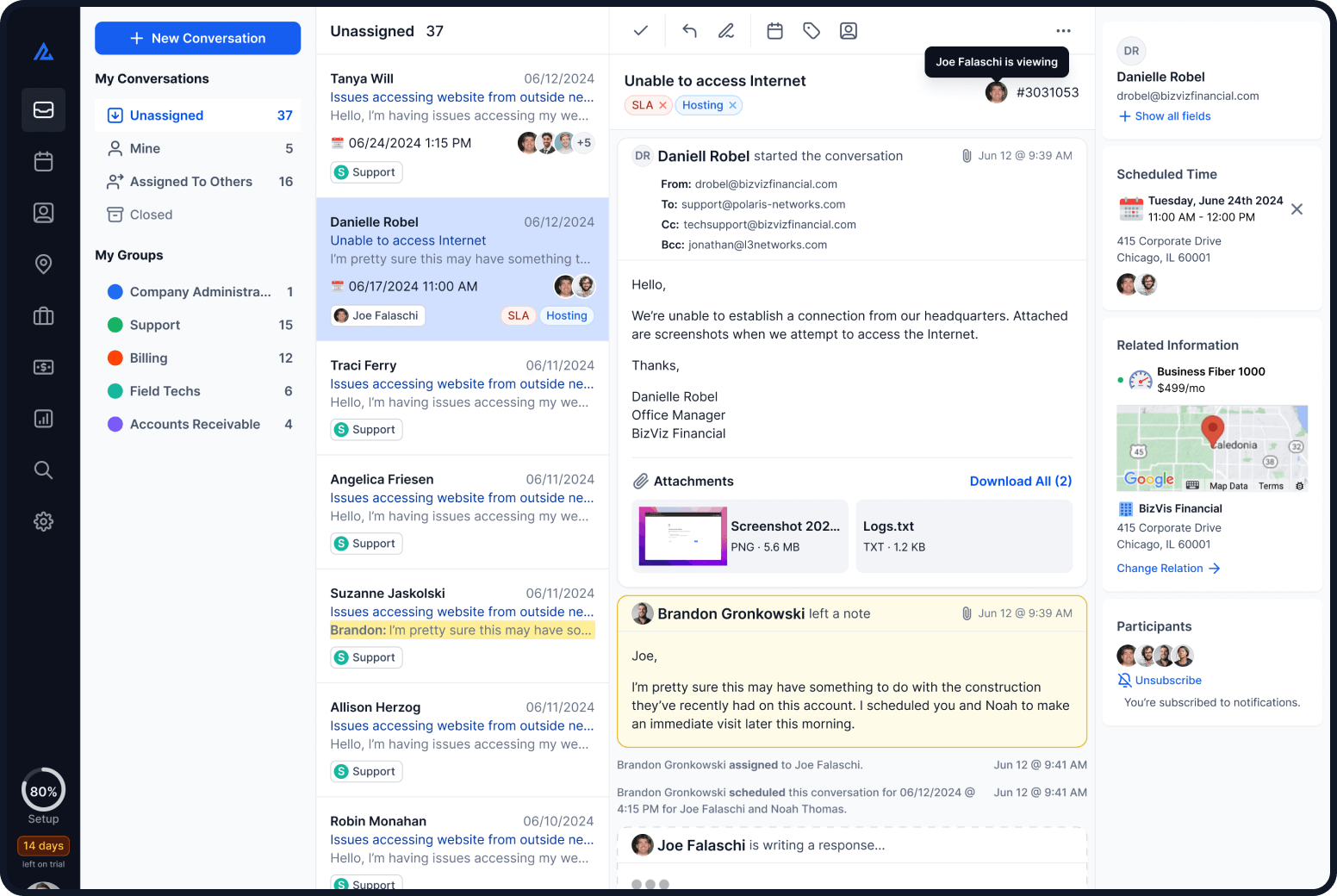Screen dimensions: 1337x896
Task: Click the Show all fields link
Action: 1164,116
